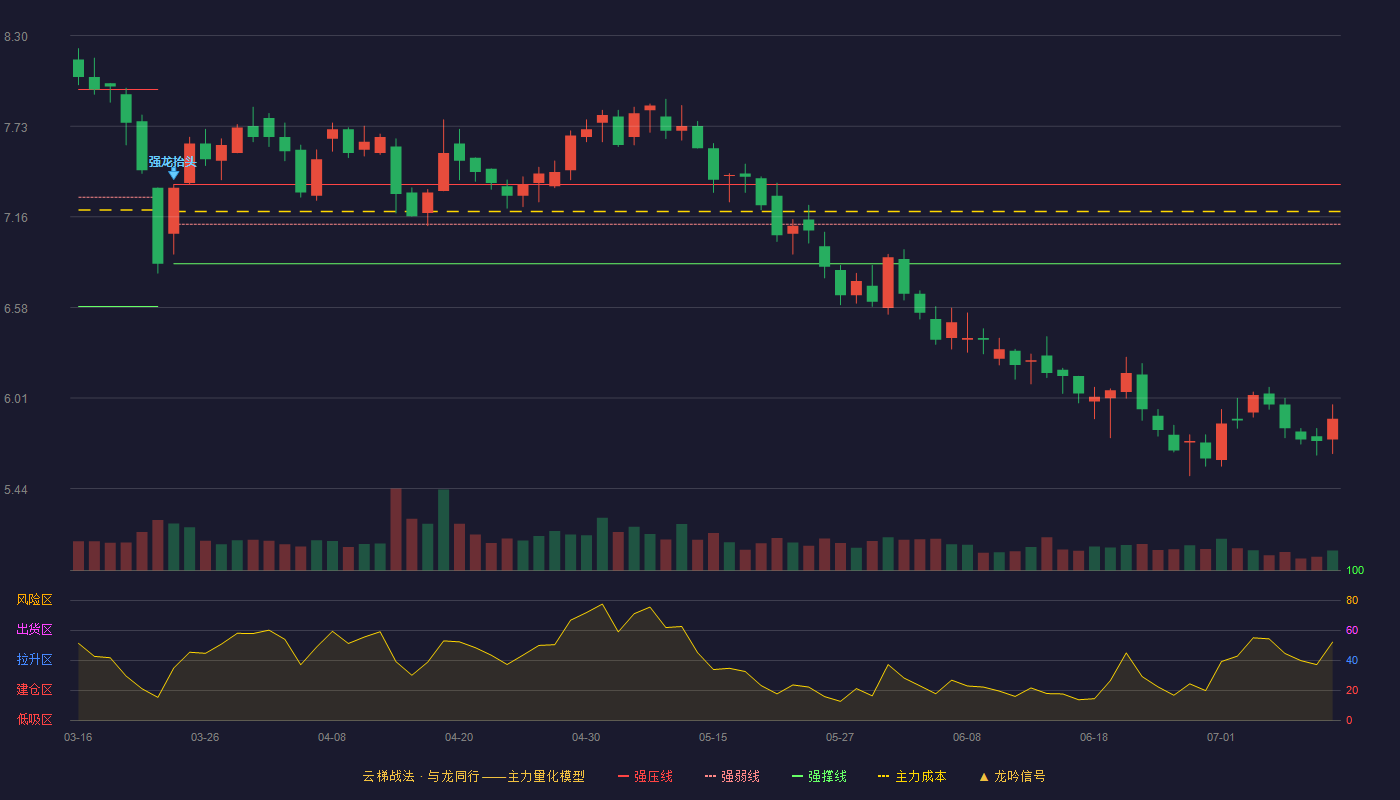Screen dimensions: 1400x800
Task: Click the 5.44 price axis label
Action: tap(16, 490)
